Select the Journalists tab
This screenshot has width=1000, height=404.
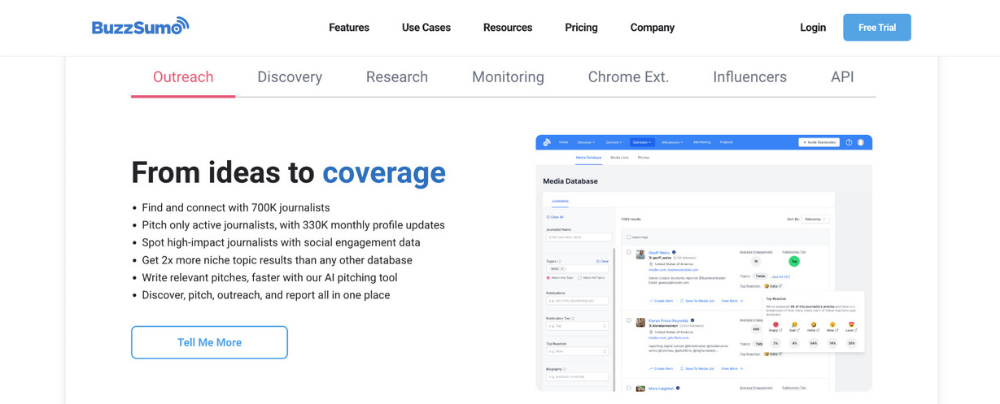pyautogui.click(x=560, y=201)
